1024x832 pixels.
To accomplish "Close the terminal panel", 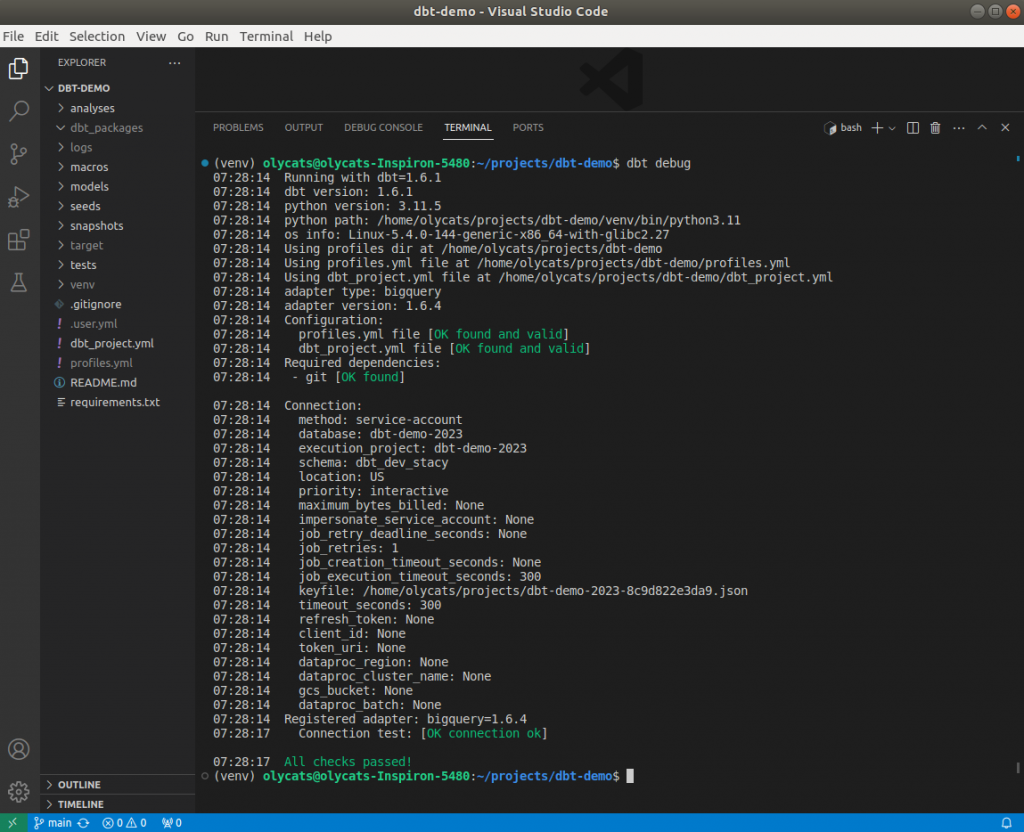I will pos(1005,128).
